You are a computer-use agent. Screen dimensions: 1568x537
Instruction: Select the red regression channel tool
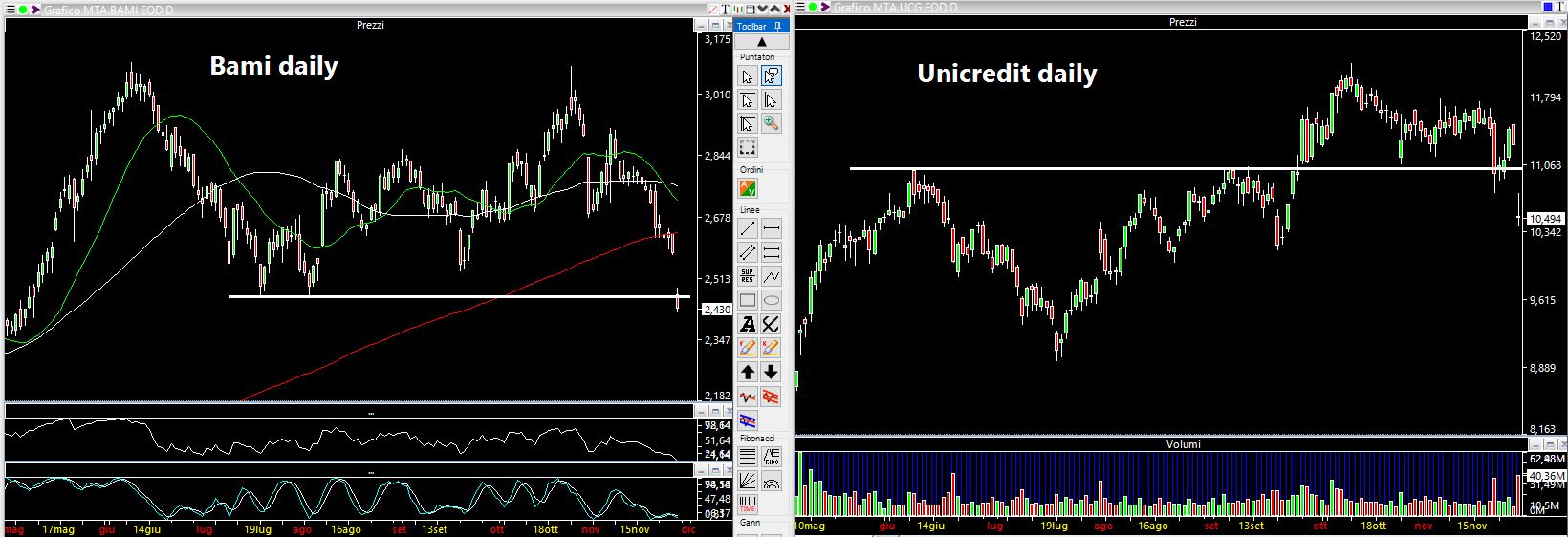(x=771, y=397)
